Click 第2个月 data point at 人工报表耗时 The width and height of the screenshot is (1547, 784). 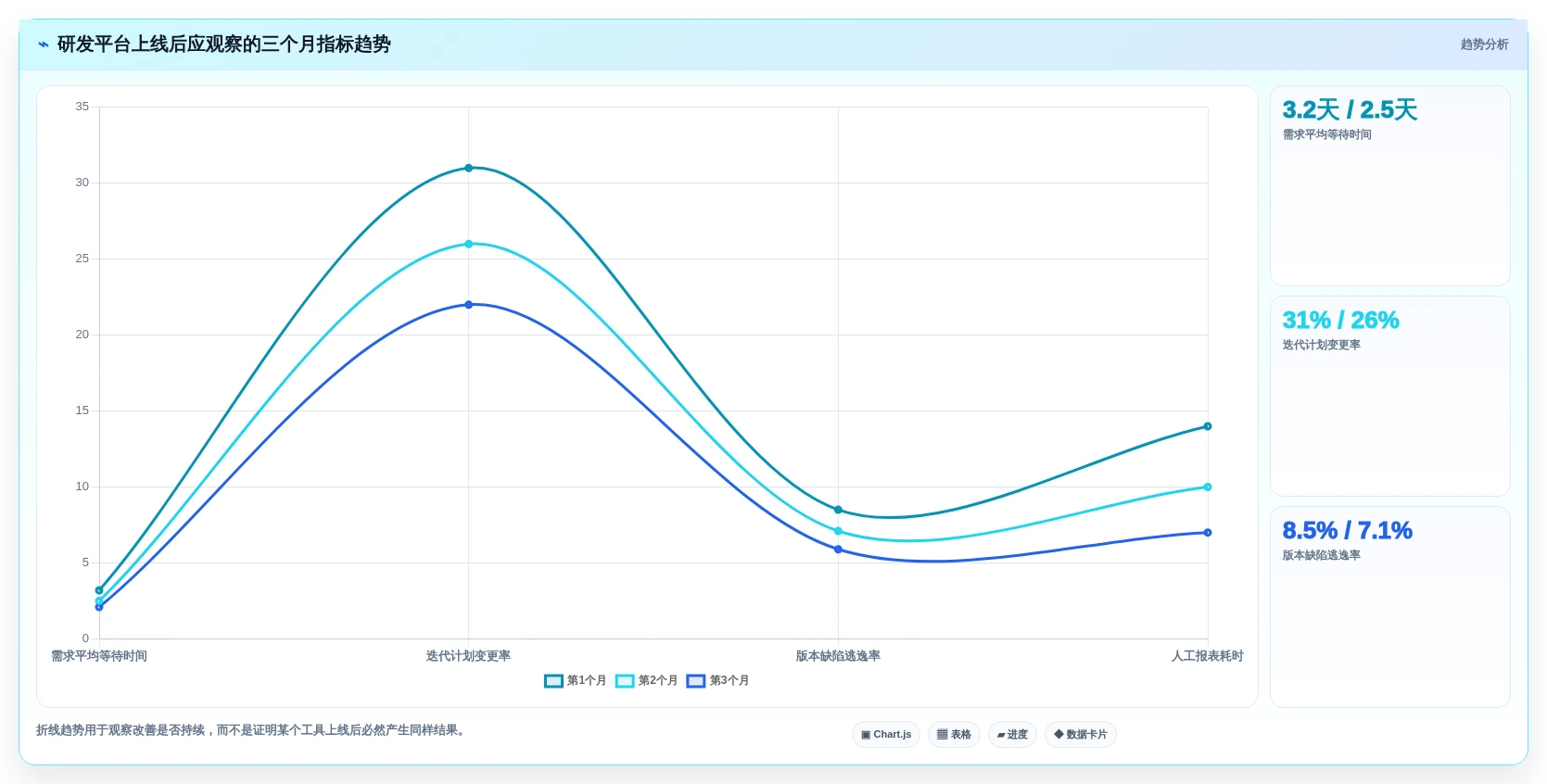tap(1207, 487)
